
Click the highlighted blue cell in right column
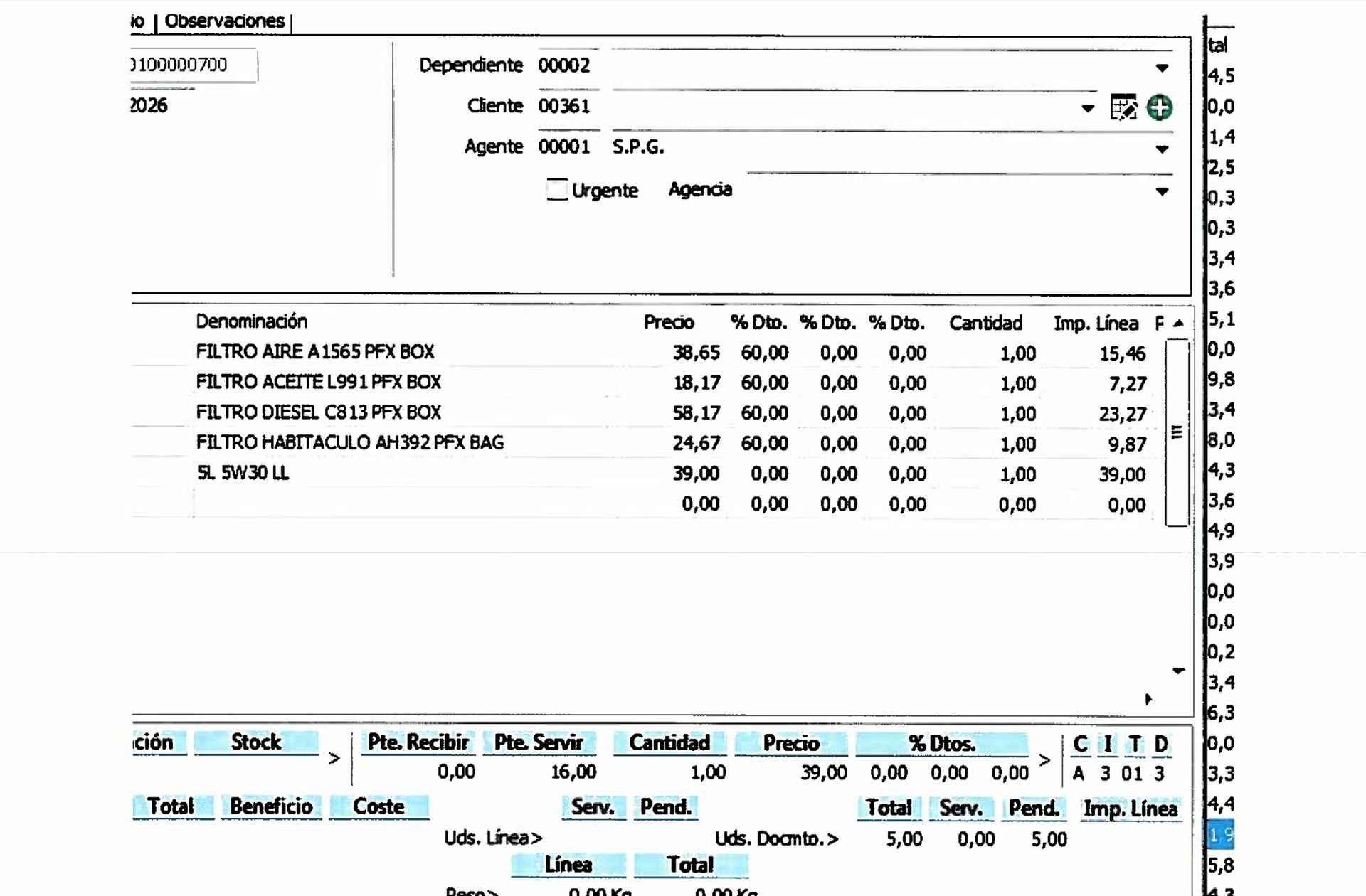[x=1221, y=835]
